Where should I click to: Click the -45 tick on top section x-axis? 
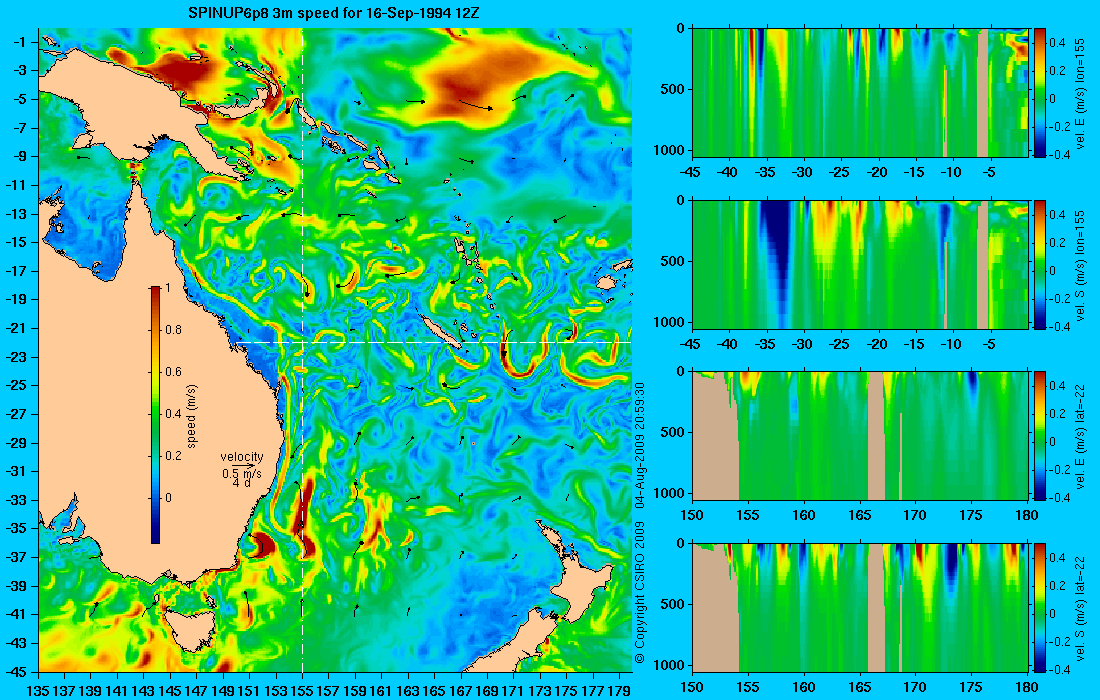pyautogui.click(x=691, y=172)
